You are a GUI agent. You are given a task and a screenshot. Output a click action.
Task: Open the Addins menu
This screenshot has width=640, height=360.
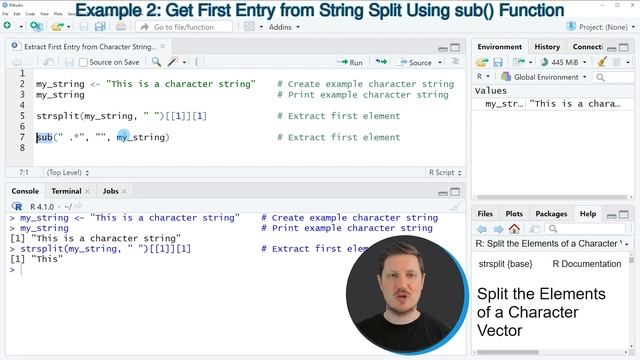coord(284,27)
